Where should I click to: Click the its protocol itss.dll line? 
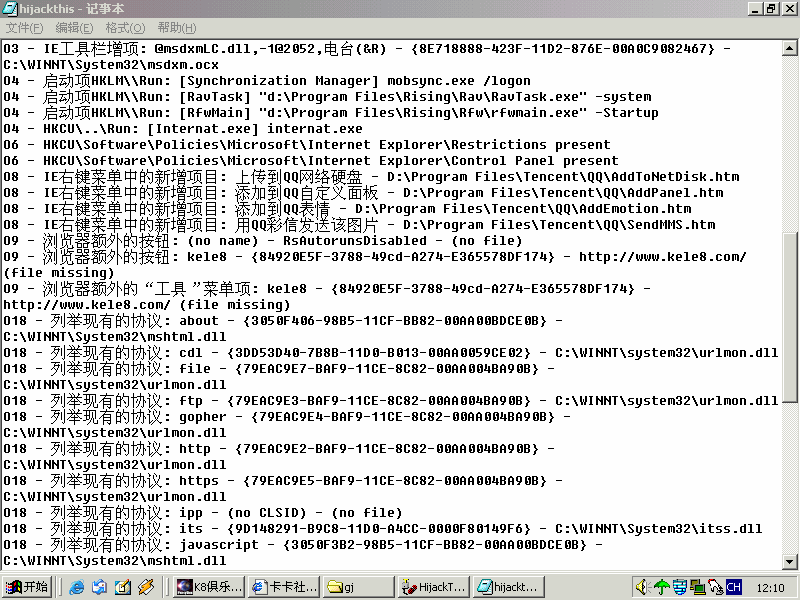tap(383, 529)
